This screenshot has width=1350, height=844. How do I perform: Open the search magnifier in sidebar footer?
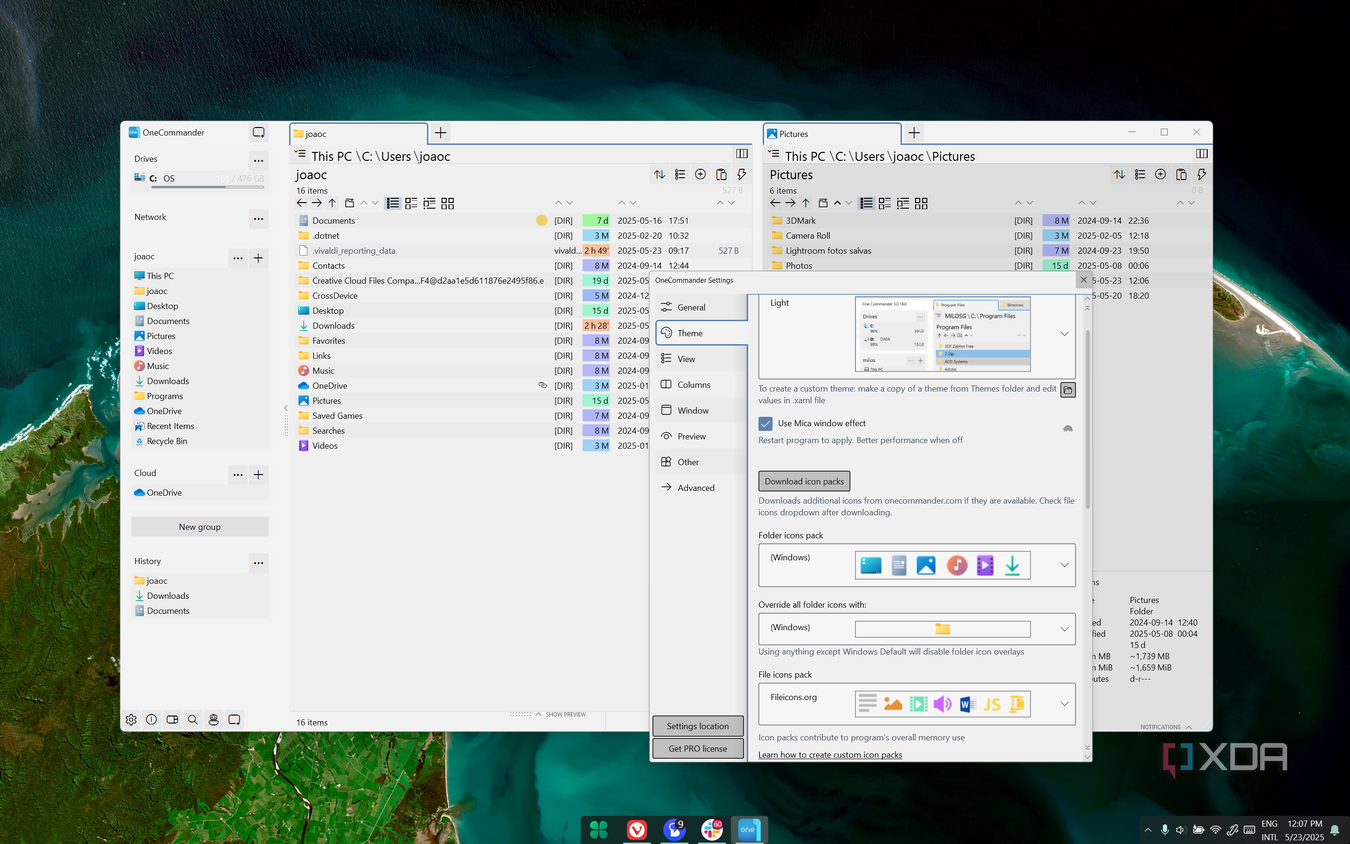[193, 719]
